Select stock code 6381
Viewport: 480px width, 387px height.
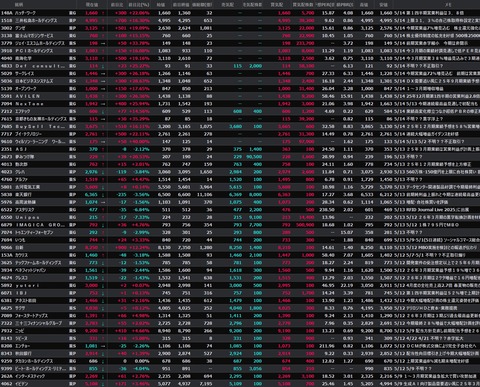(x=6, y=301)
